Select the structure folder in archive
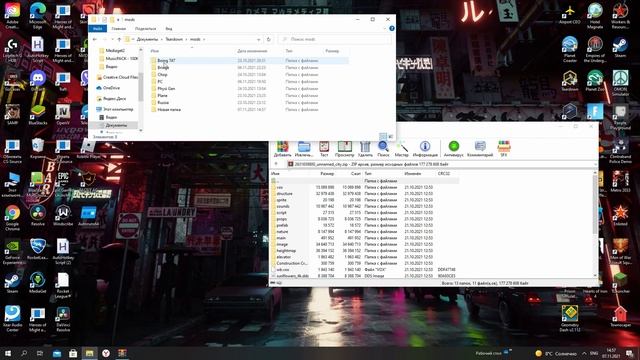The width and height of the screenshot is (640, 360). (284, 193)
